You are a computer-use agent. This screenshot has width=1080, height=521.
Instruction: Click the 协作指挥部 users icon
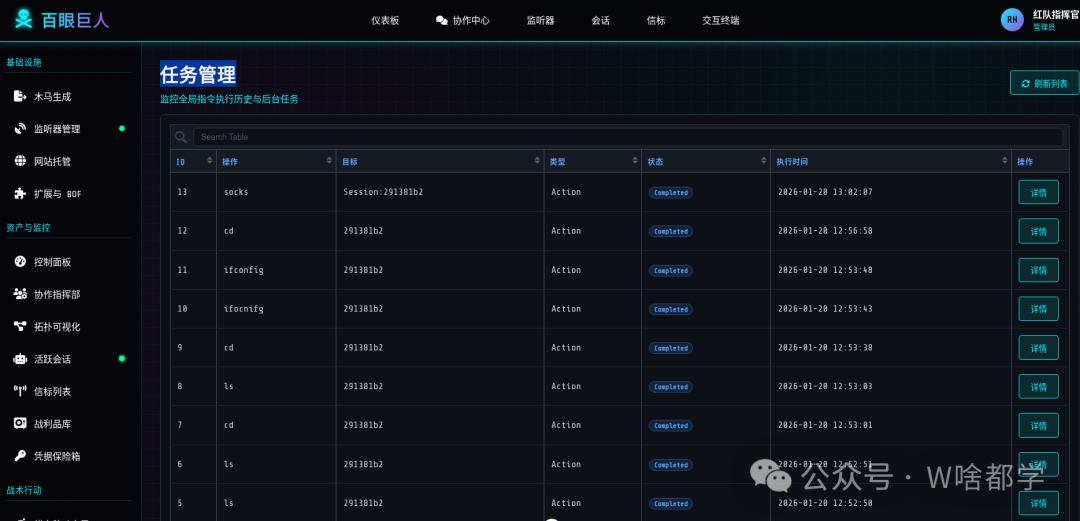20,294
